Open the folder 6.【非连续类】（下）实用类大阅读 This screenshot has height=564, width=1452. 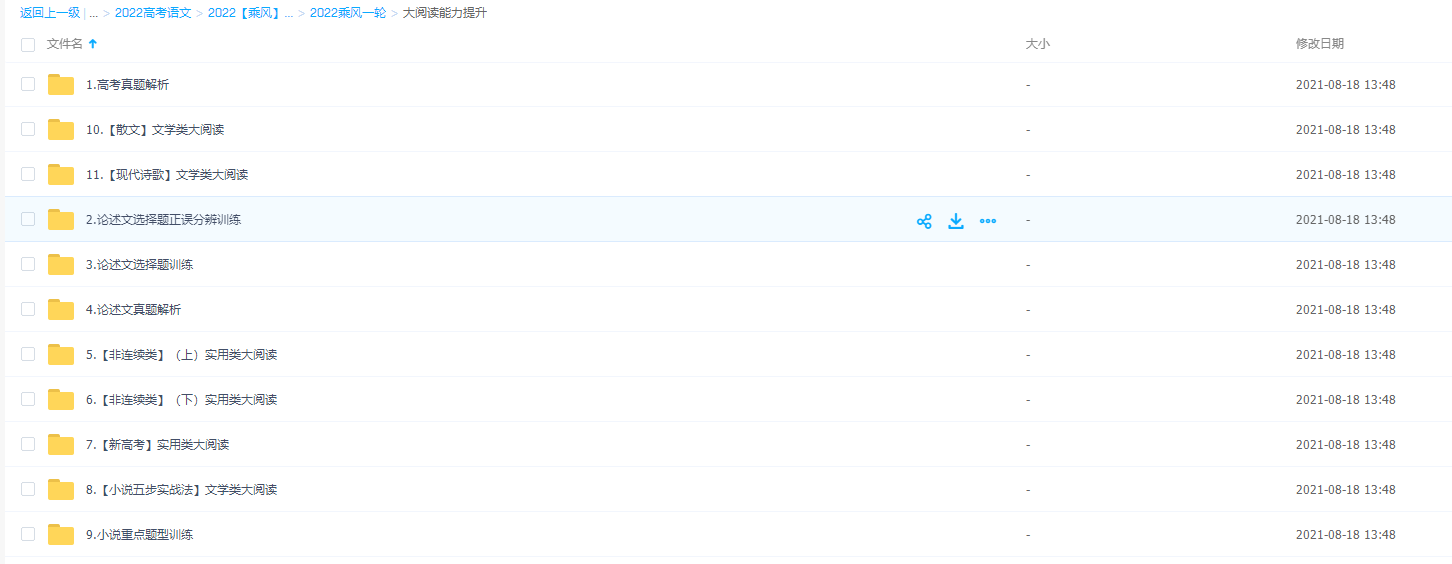[181, 400]
